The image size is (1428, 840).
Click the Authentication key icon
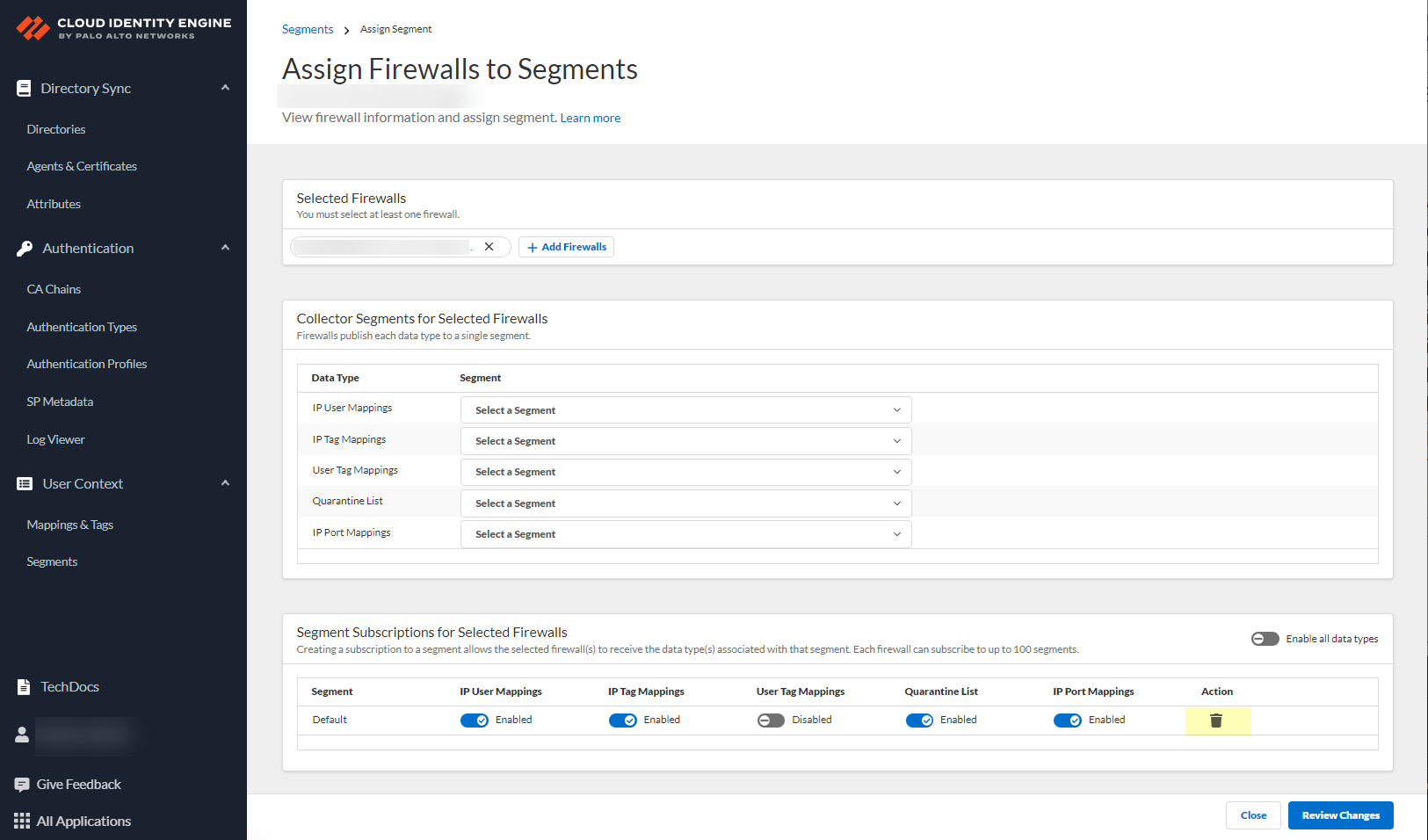(23, 248)
